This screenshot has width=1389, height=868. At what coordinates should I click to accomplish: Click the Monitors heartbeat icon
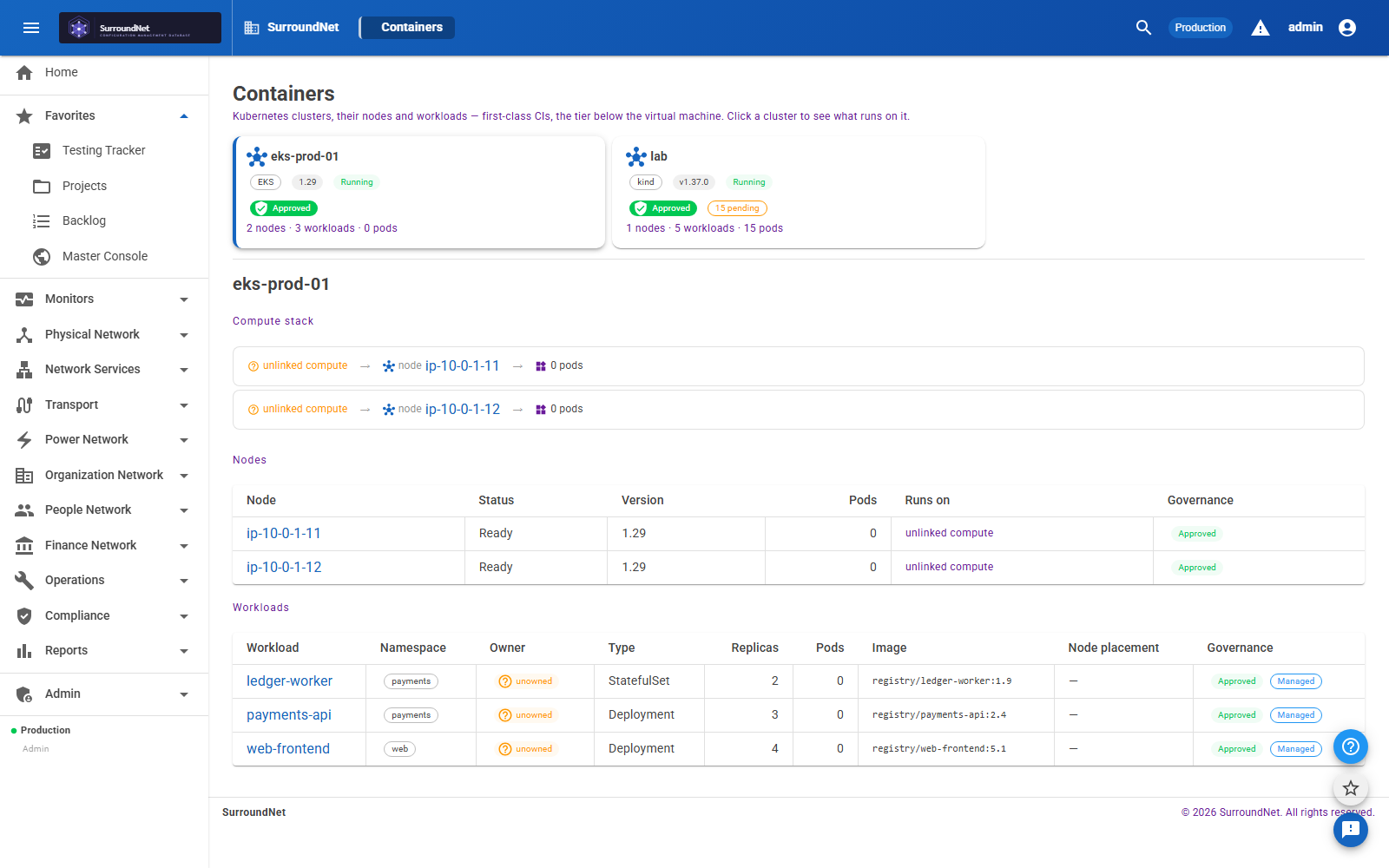pyautogui.click(x=24, y=299)
